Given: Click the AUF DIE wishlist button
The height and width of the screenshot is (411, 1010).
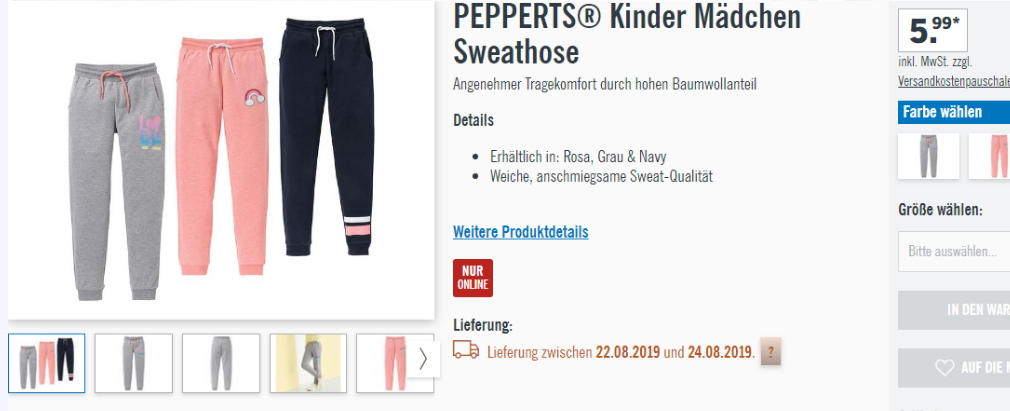Looking at the screenshot, I should pyautogui.click(x=954, y=368).
